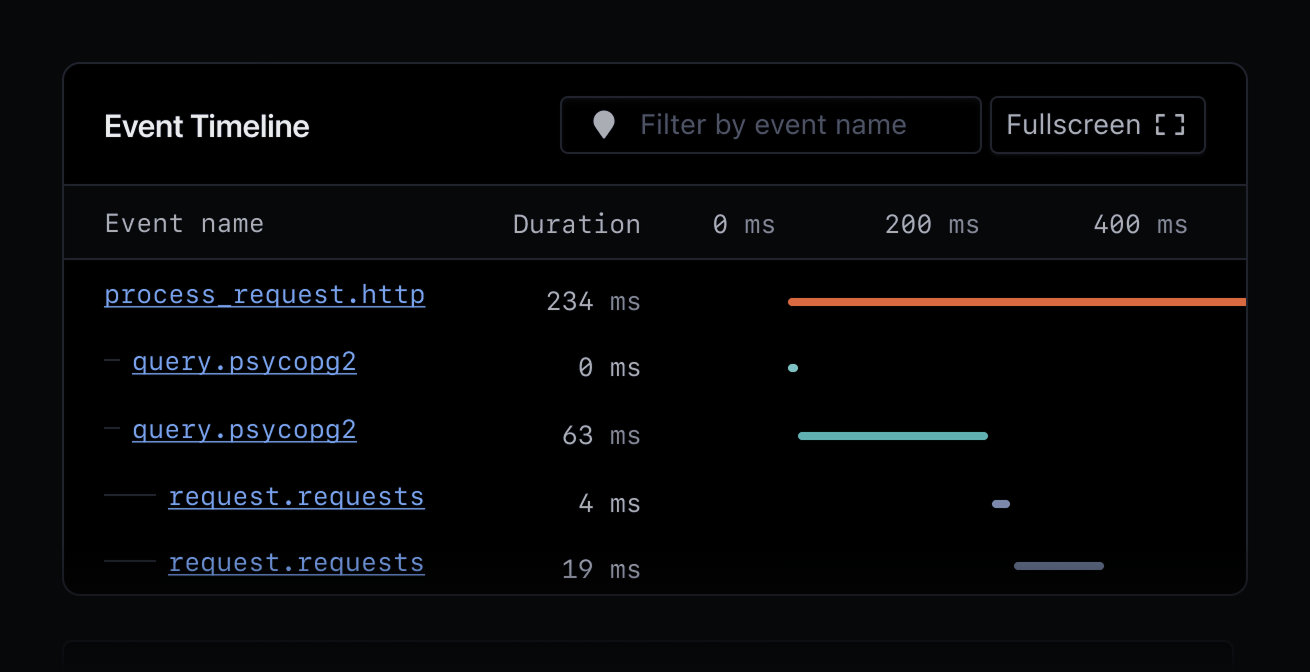Click the 200 ms timeline axis label
Viewport: 1310px width, 672px height.
[932, 224]
